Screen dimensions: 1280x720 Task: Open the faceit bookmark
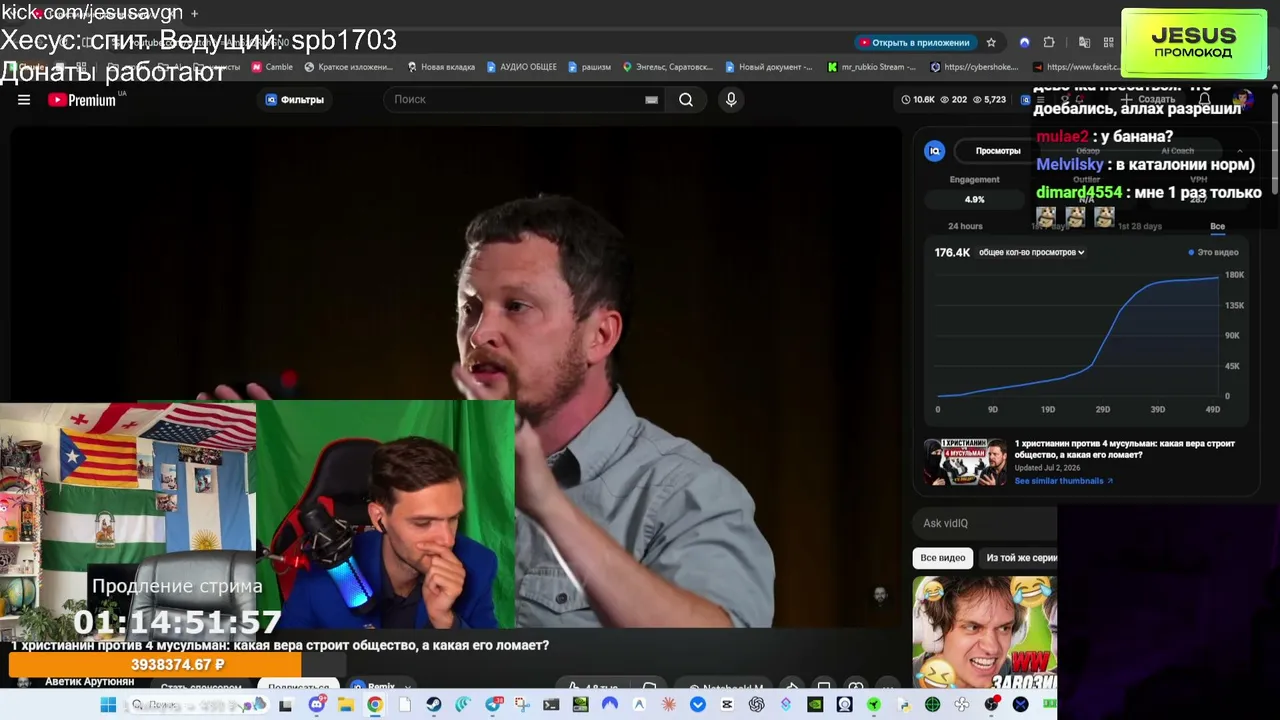(x=1076, y=67)
